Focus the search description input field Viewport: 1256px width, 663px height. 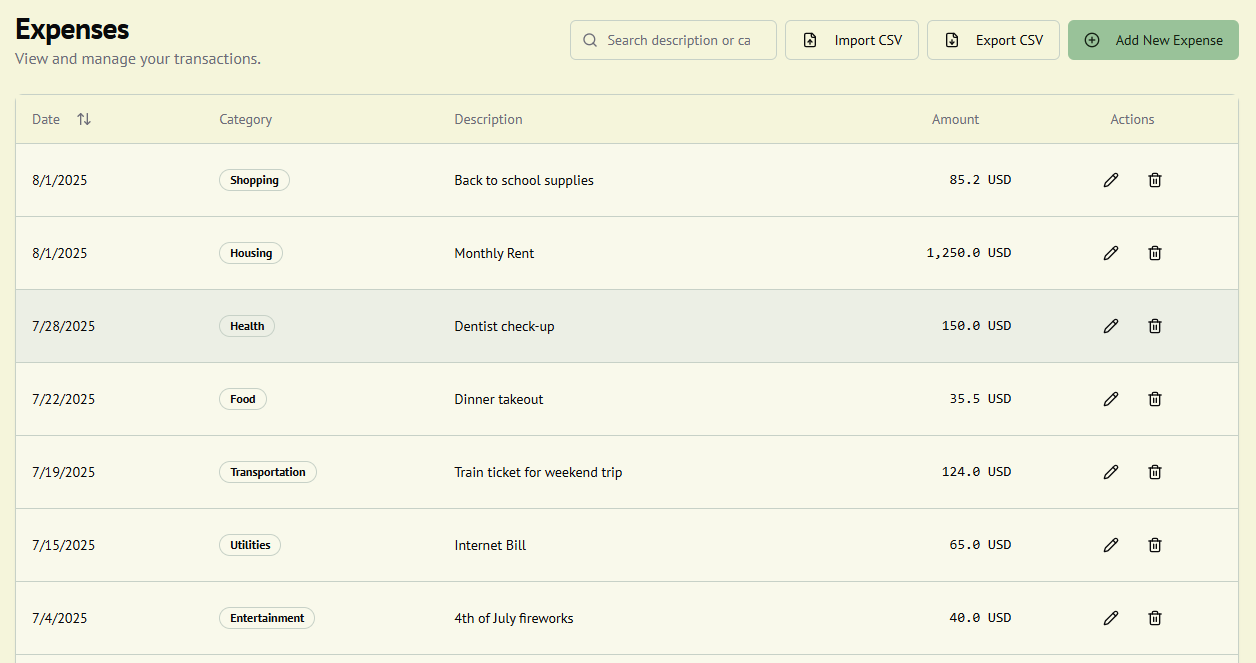[x=678, y=40]
